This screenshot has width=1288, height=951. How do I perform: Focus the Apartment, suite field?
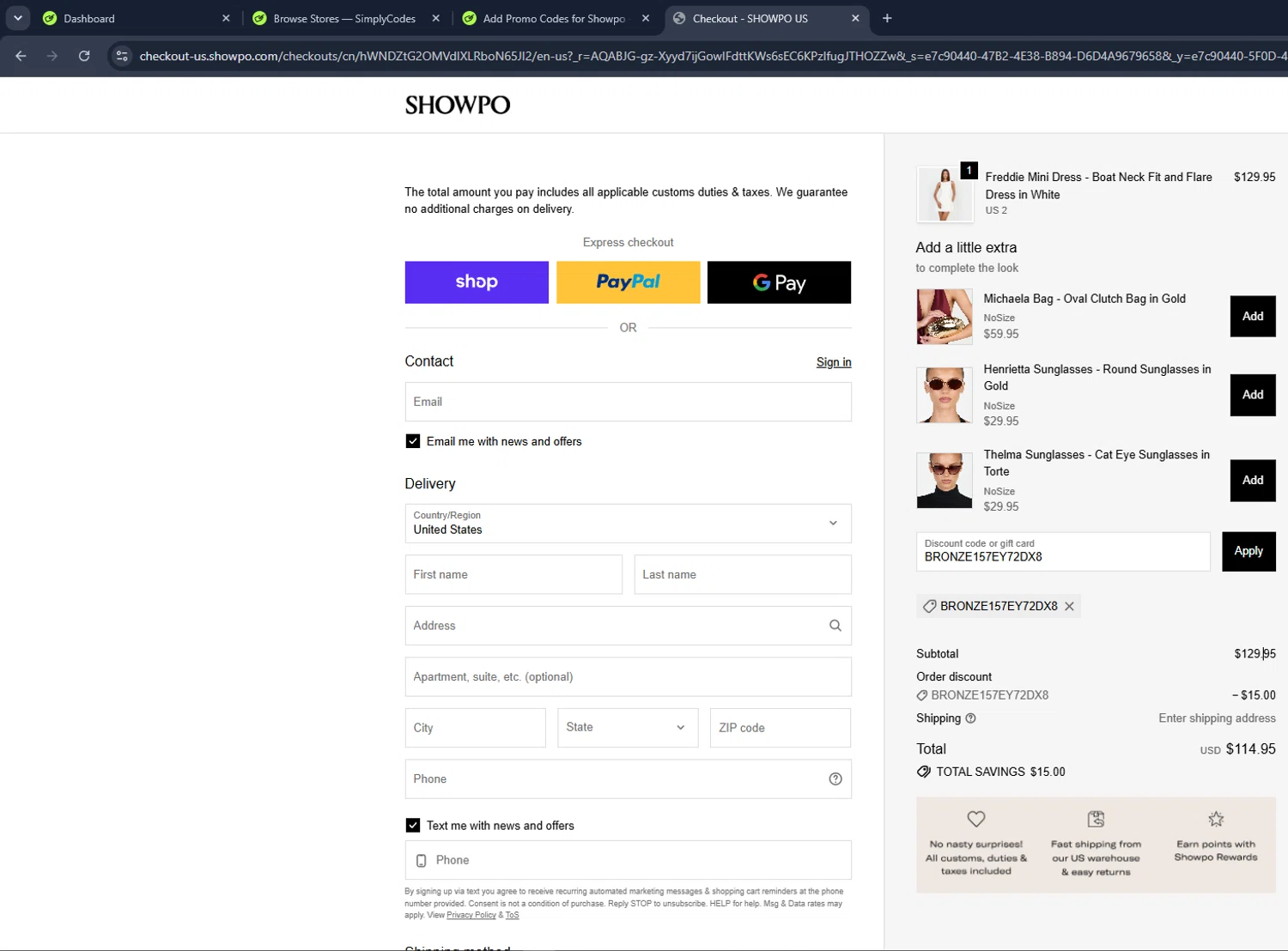coord(629,676)
